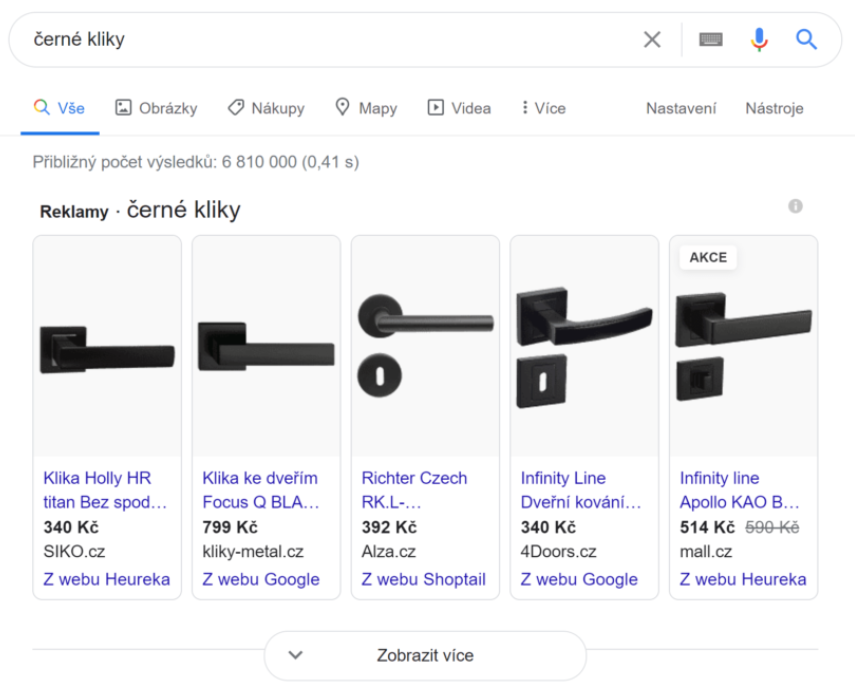
Task: Click Z webu Google under 4Doors.cz
Action: click(x=579, y=579)
